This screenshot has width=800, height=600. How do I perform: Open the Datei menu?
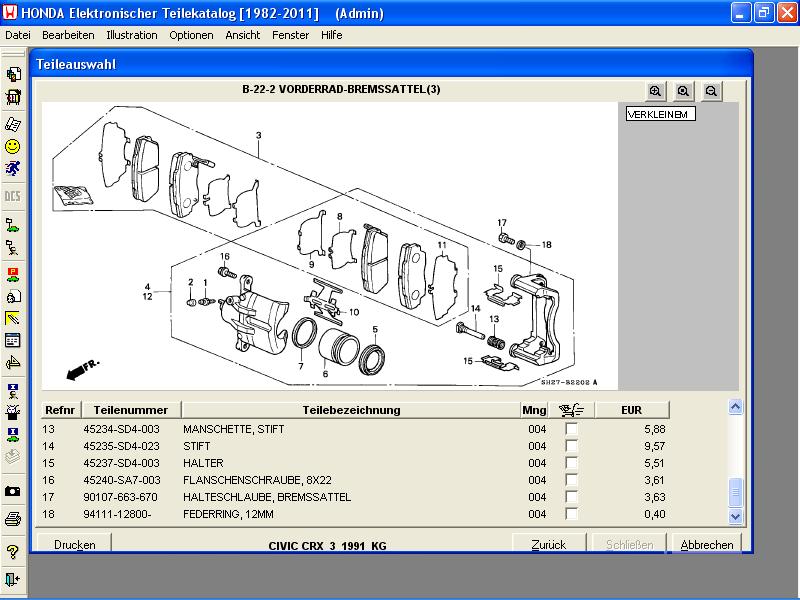[x=18, y=35]
